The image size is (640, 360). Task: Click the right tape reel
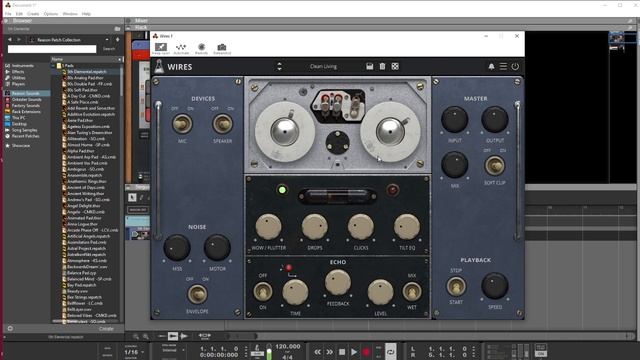tap(390, 132)
